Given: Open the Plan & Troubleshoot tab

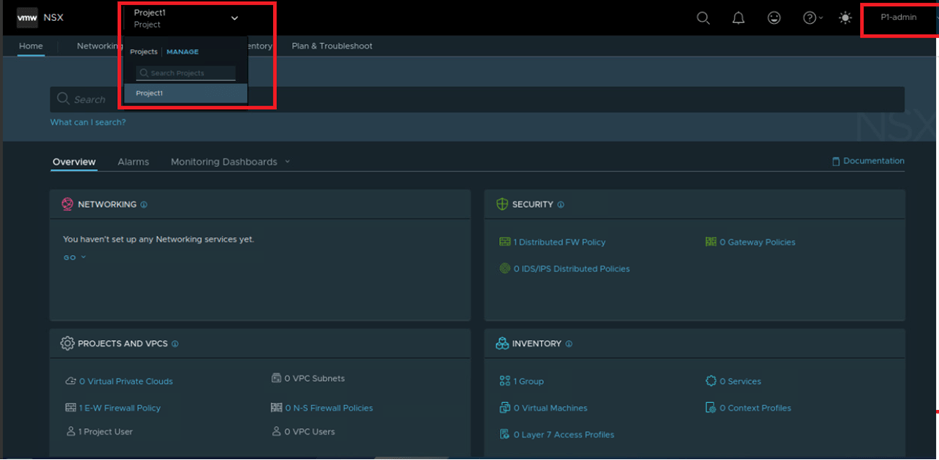Looking at the screenshot, I should coord(332,46).
